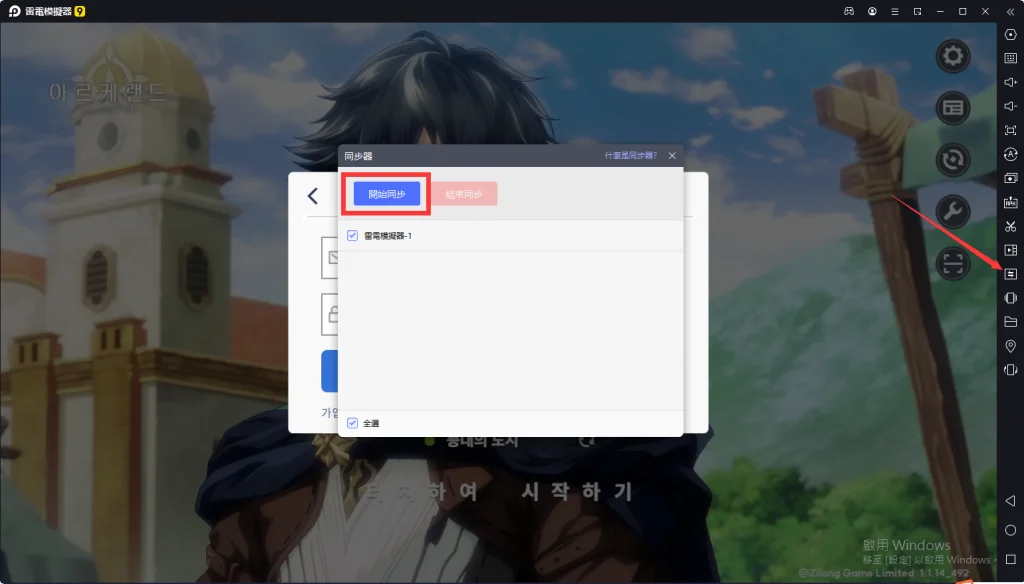
Task: Collapse the sidebar with the double-chevron icon
Action: (1010, 11)
